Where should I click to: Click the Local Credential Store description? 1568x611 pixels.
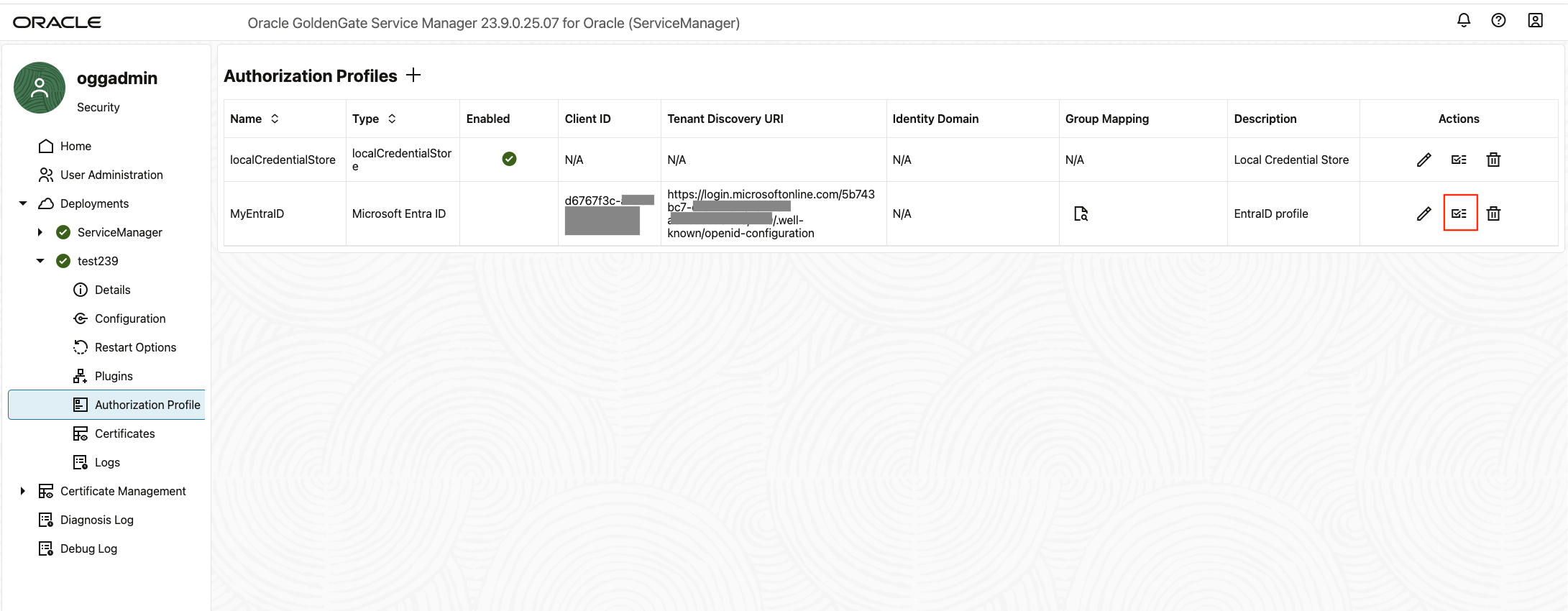point(1291,160)
